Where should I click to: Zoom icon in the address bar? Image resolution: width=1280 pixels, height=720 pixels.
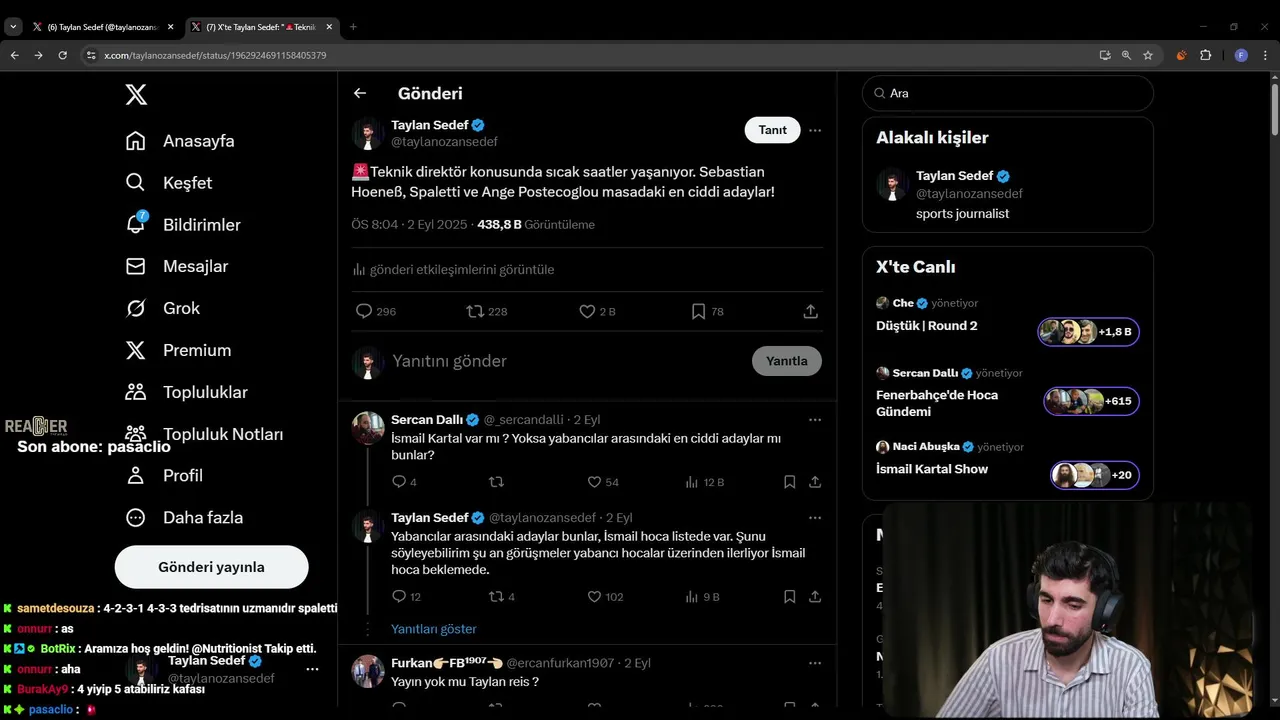[1126, 55]
